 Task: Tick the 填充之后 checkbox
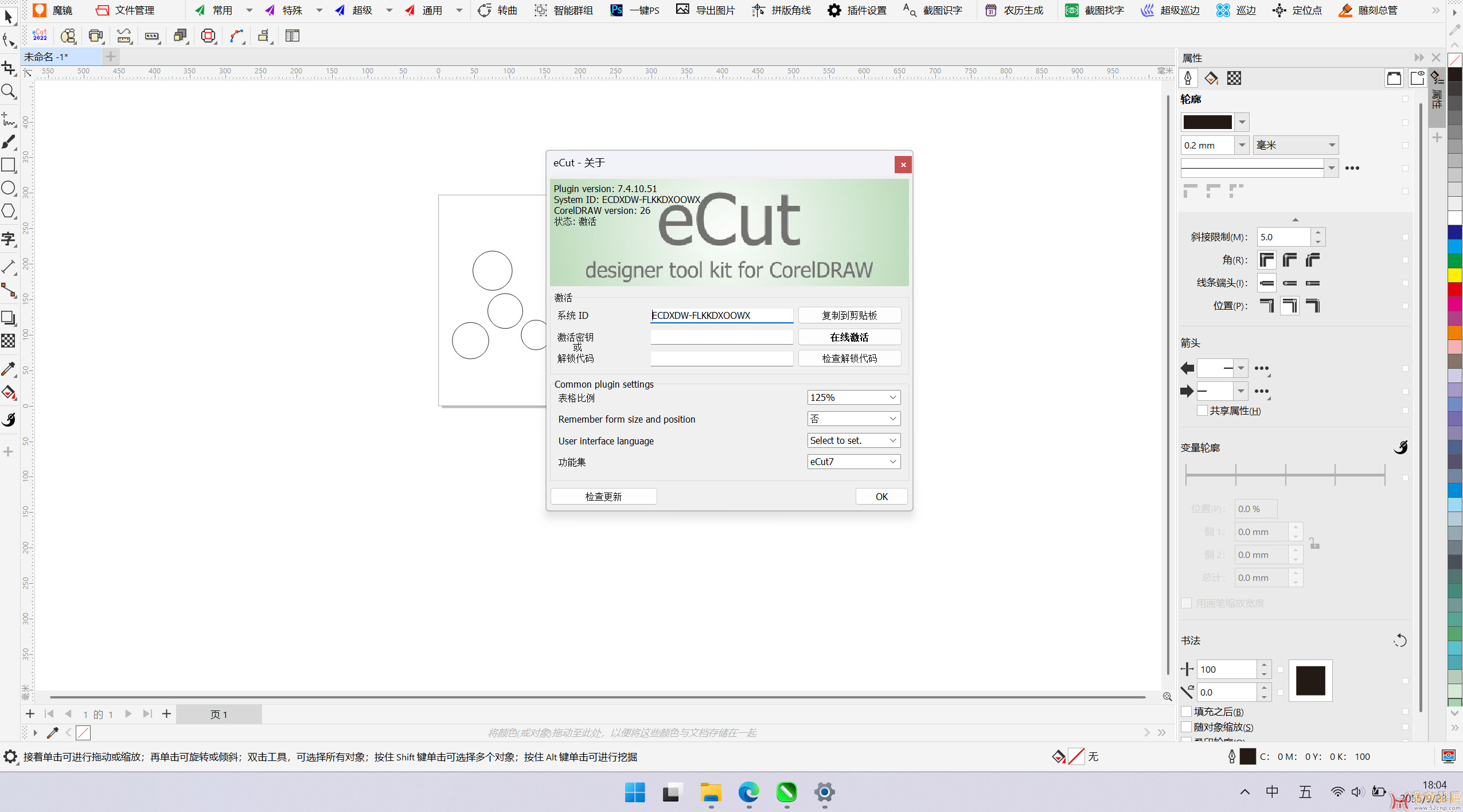point(1187,712)
